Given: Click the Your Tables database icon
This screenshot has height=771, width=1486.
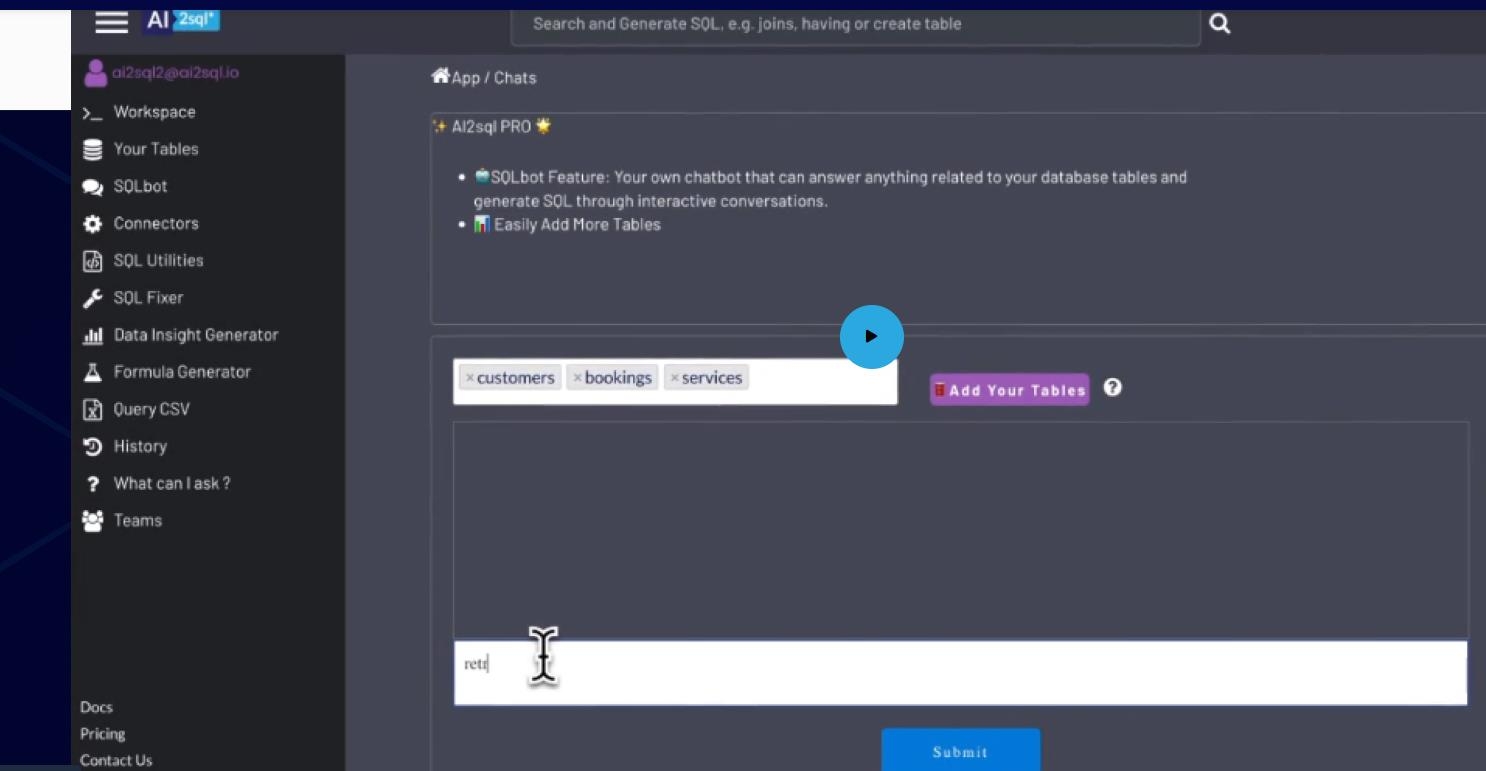Looking at the screenshot, I should (x=93, y=149).
